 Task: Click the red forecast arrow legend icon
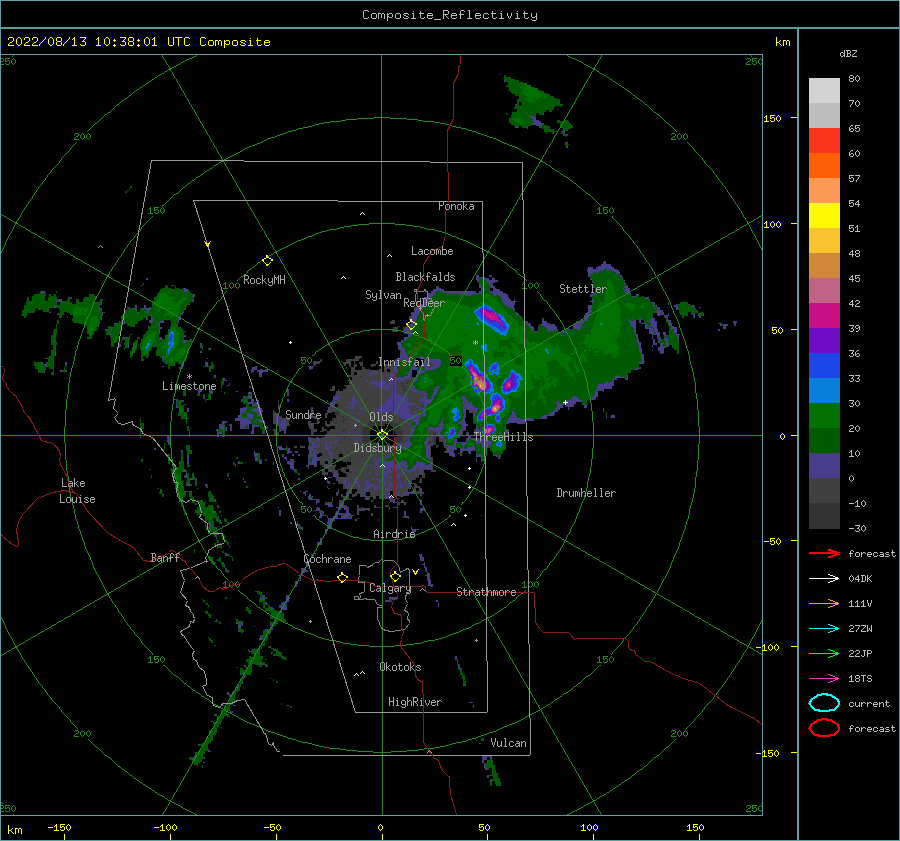point(824,553)
